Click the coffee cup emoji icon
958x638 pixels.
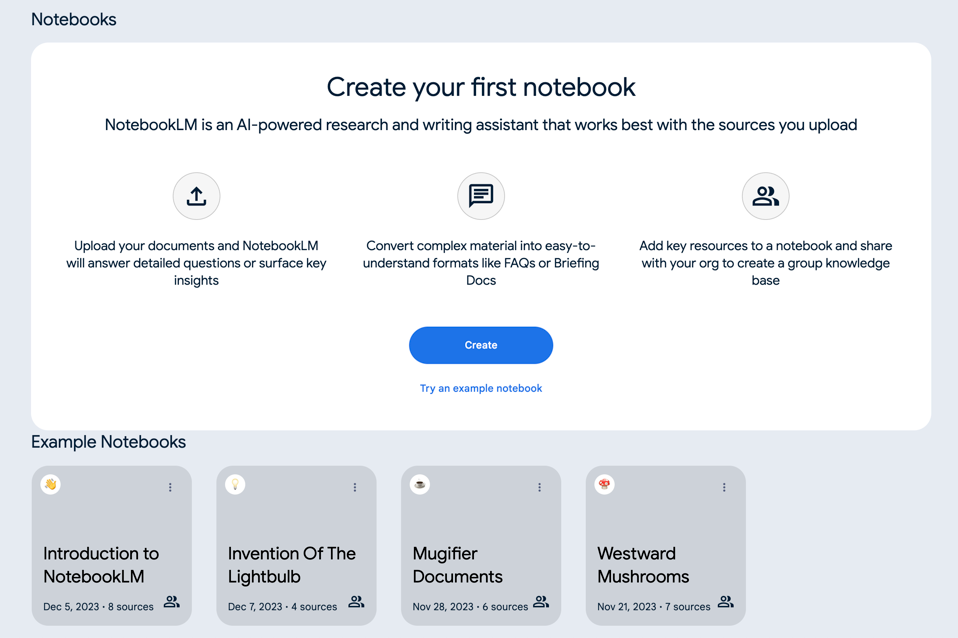pyautogui.click(x=420, y=485)
